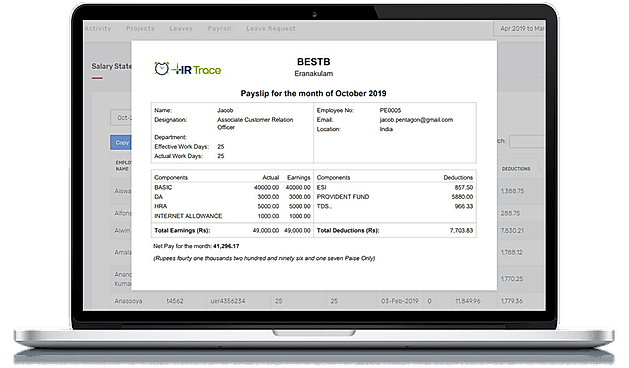This screenshot has height=368, width=629.
Task: Select the INTERNET ALLOWANCE component label
Action: (x=188, y=216)
